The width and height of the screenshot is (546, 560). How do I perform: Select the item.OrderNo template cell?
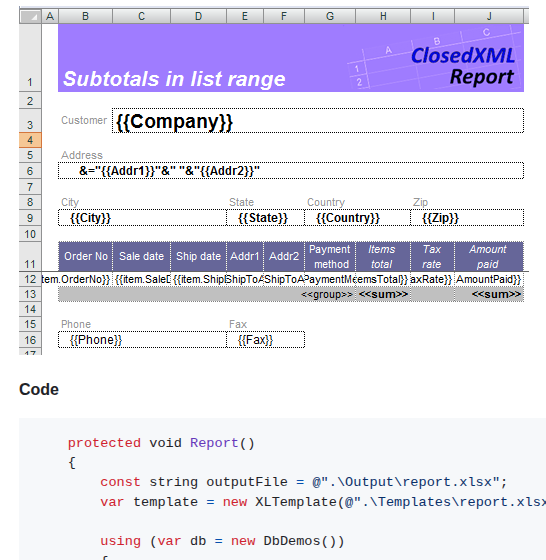coord(86,279)
